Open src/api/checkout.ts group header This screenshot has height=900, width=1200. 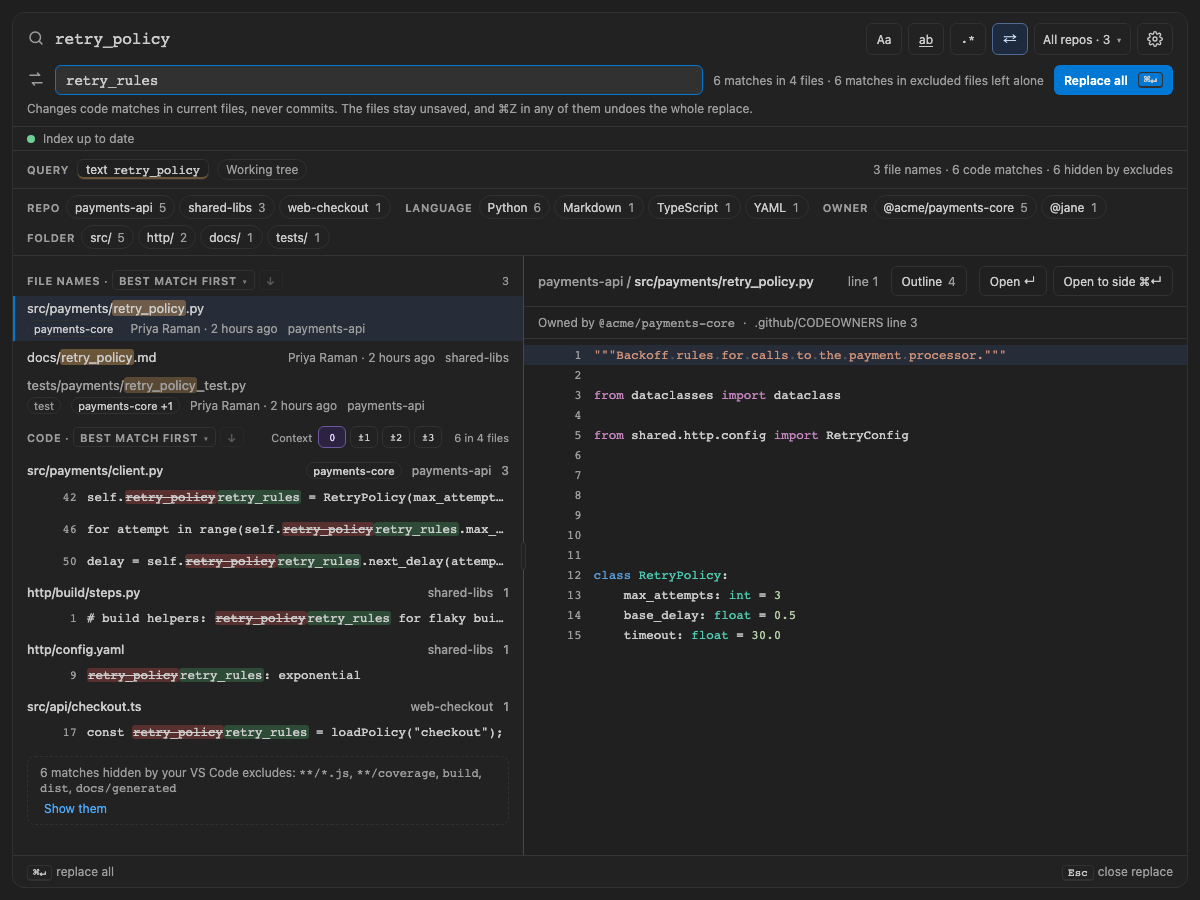click(267, 707)
